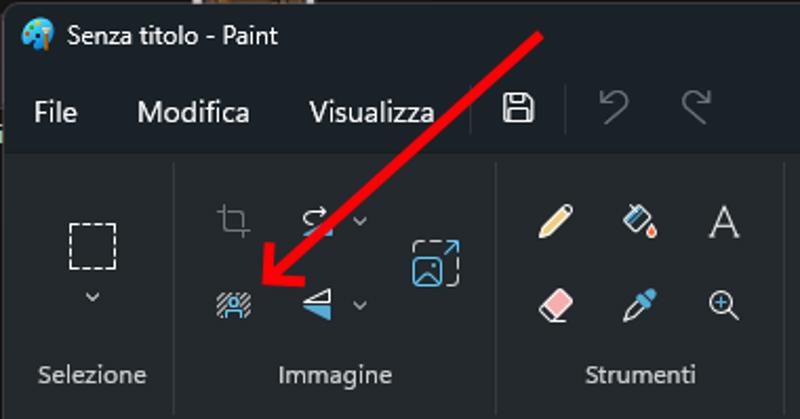This screenshot has height=419, width=800.
Task: Select the dashed rectangle selection tool
Action: 92,246
